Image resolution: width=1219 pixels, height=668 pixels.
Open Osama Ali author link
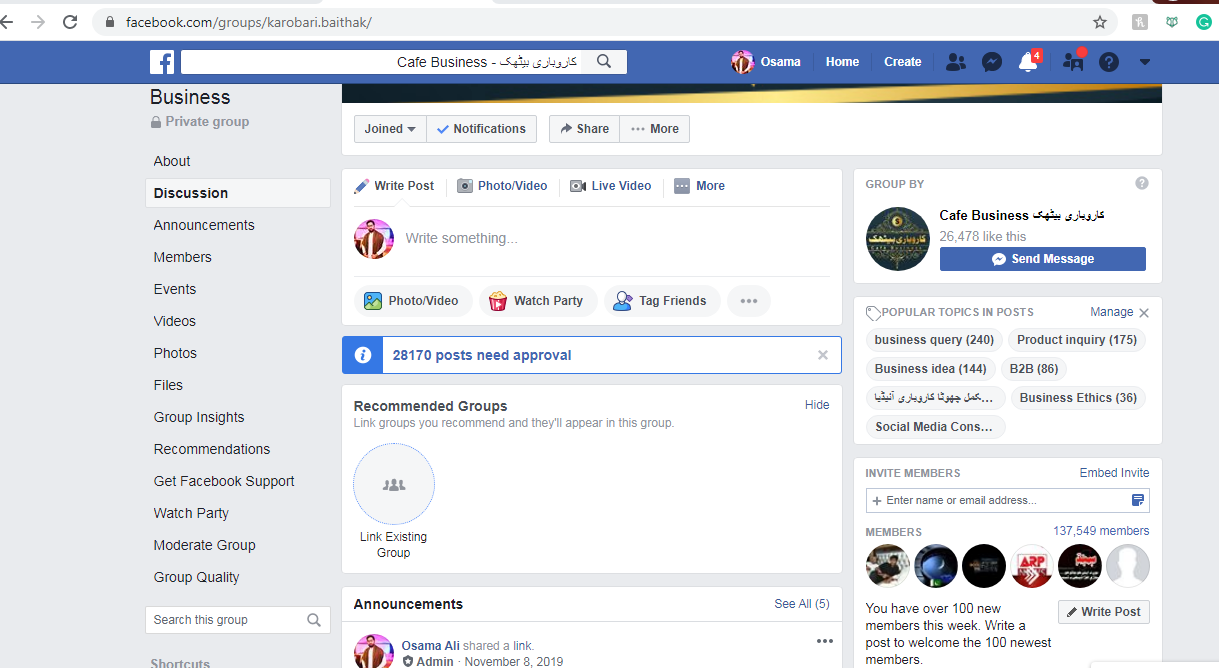(432, 646)
